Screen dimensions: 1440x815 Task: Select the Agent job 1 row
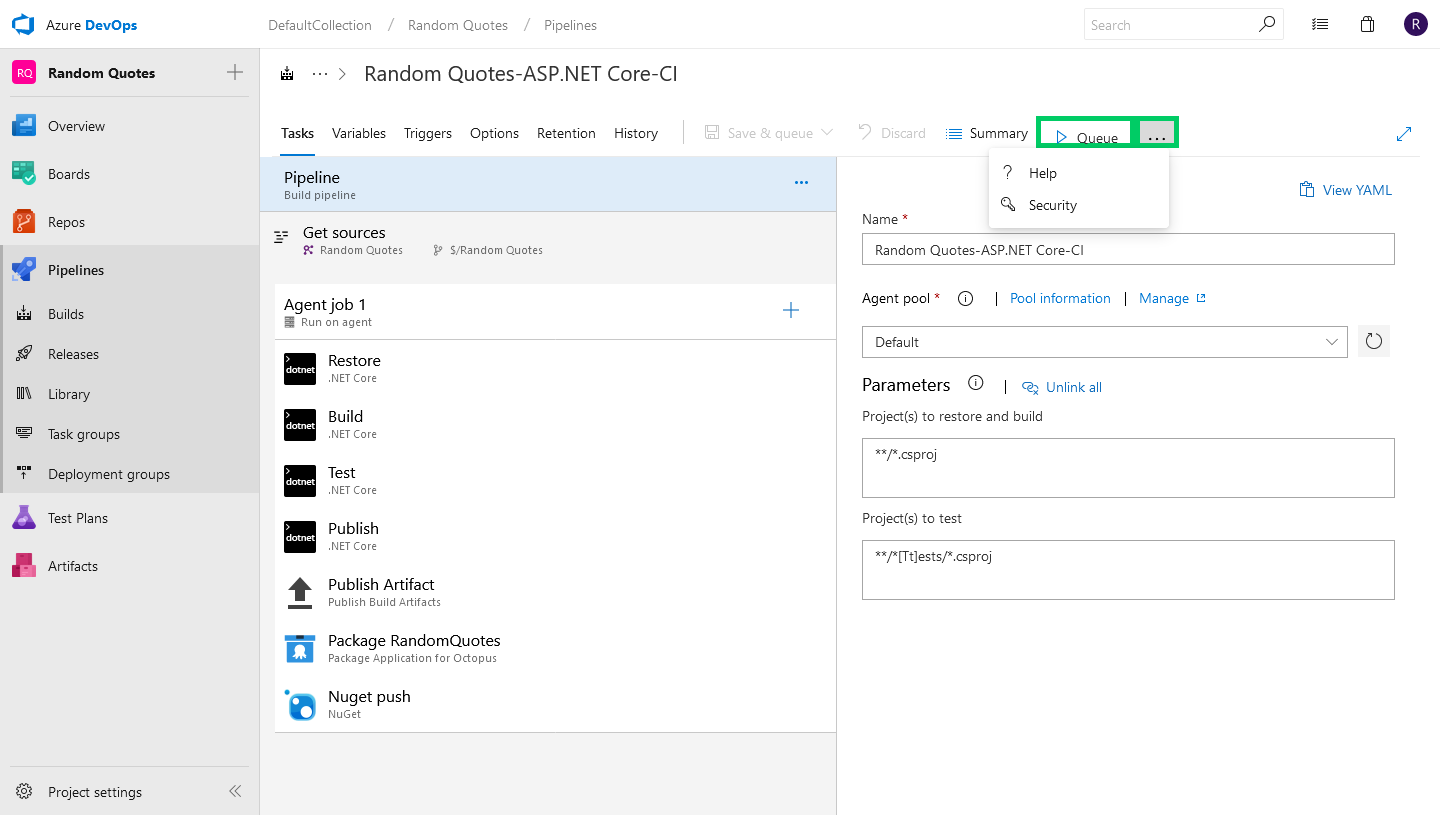[x=555, y=312]
